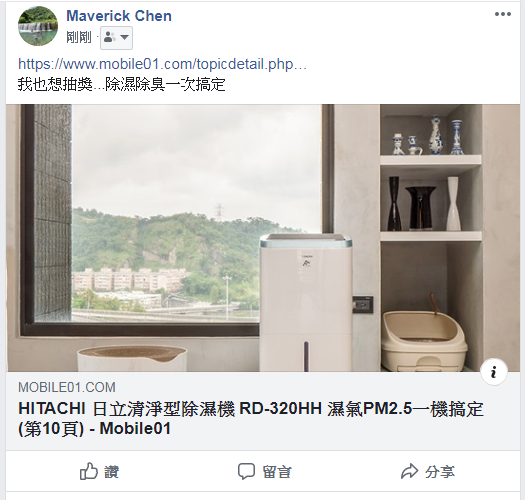This screenshot has width=525, height=500.
Task: Click the thumbs-up Like icon
Action: point(89,471)
